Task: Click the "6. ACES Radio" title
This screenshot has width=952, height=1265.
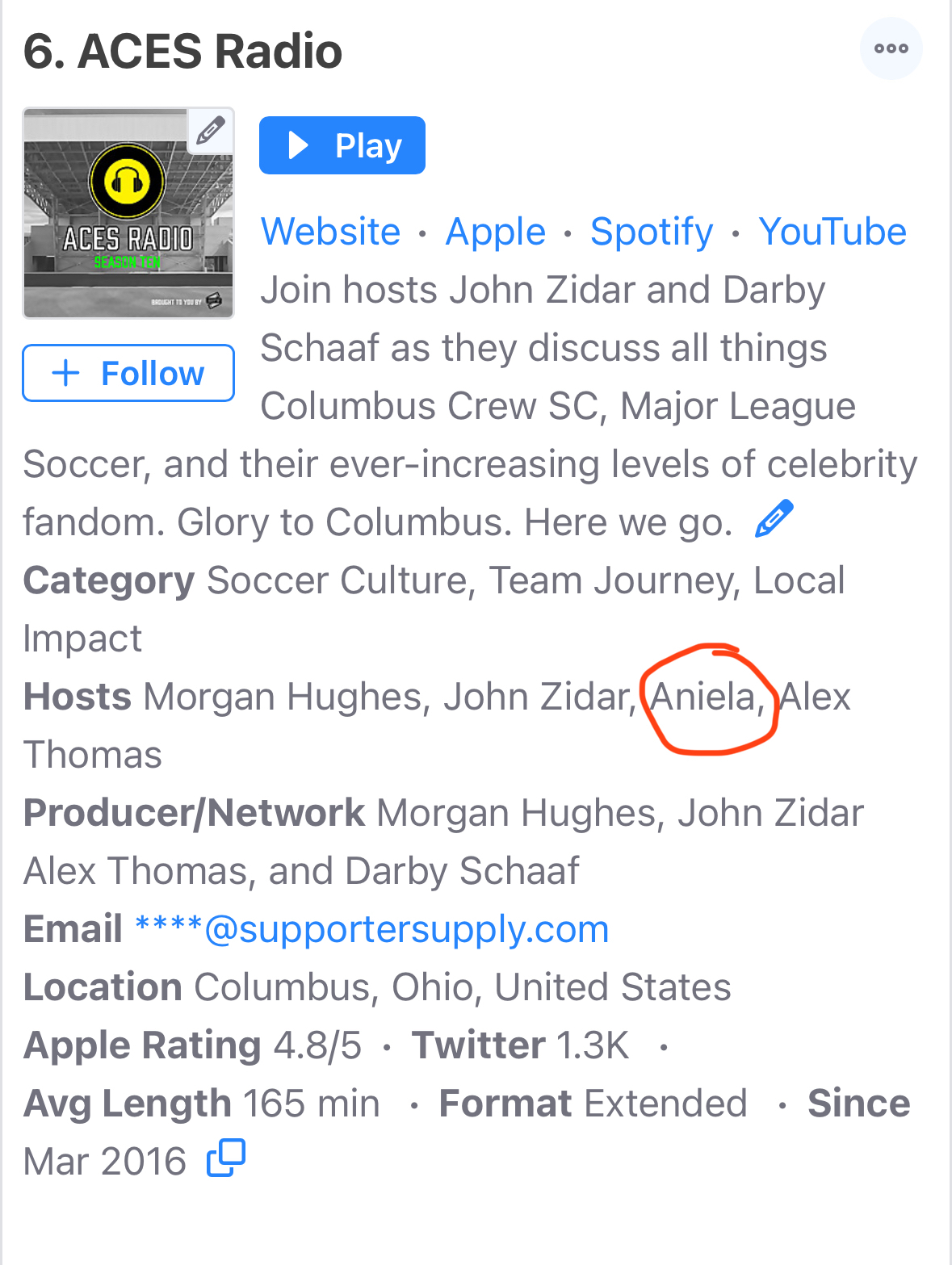Action: pos(183,51)
